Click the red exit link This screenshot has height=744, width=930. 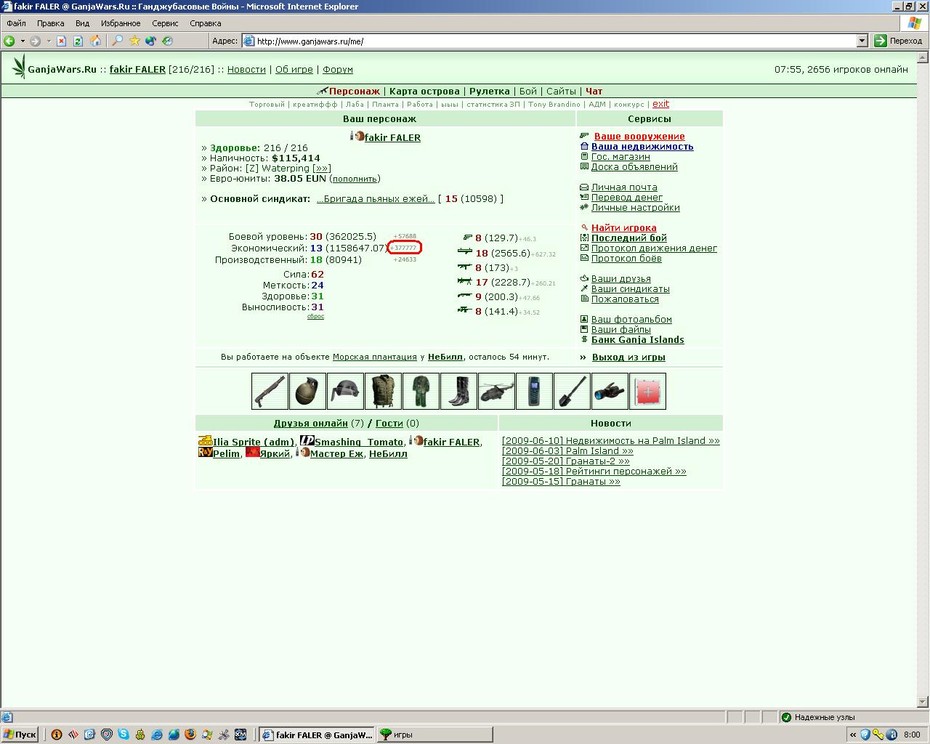point(661,104)
